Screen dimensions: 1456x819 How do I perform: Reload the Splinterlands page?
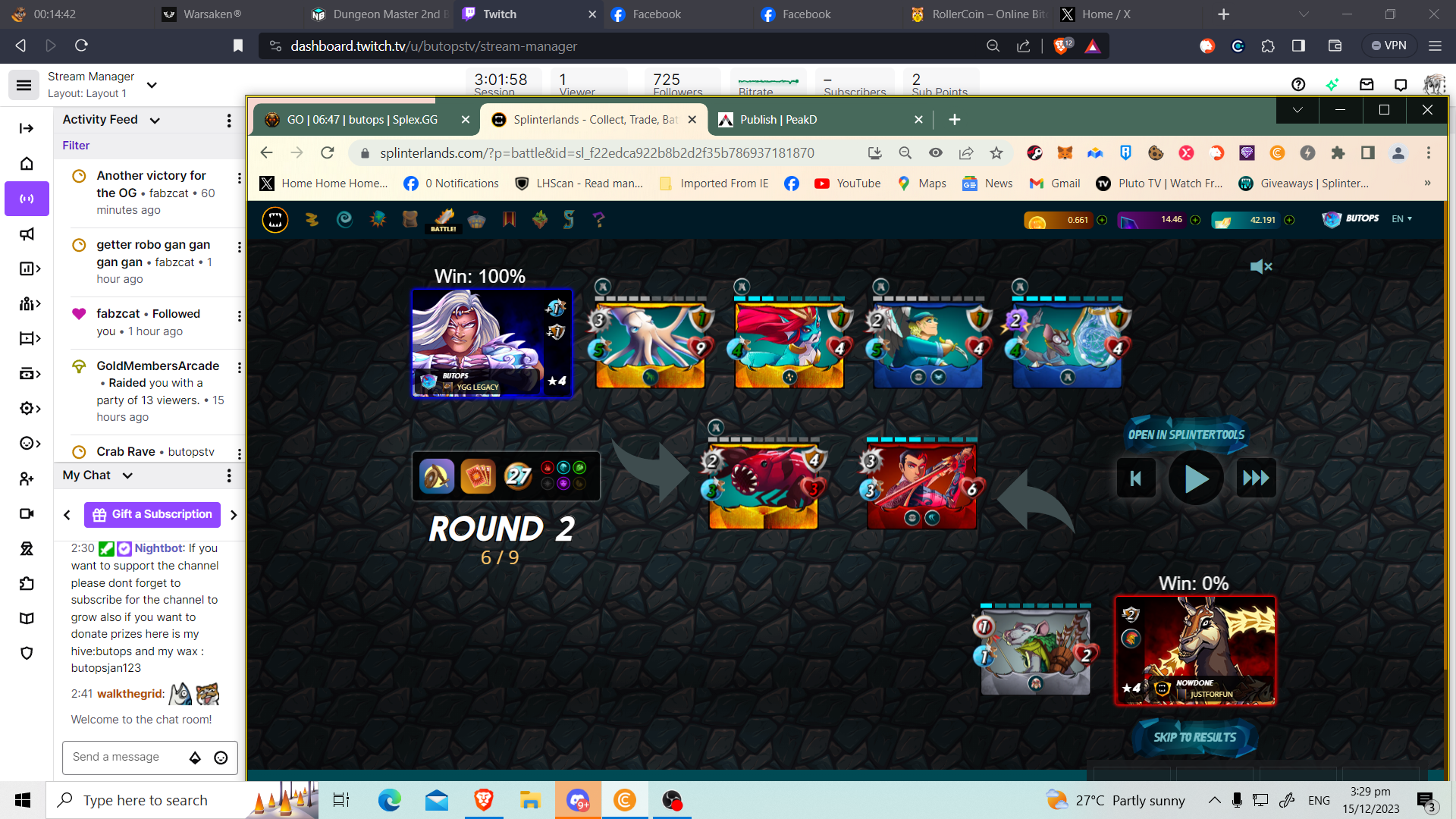tap(328, 153)
